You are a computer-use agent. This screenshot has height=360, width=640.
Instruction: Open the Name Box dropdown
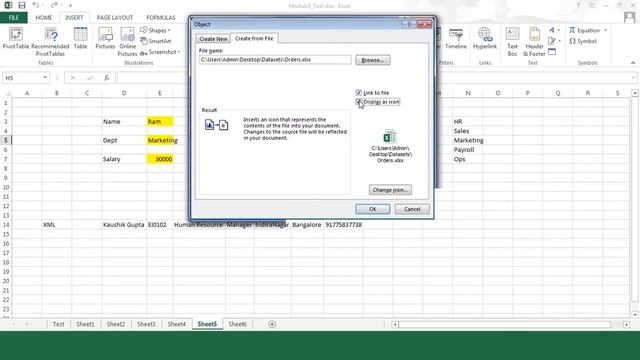(x=45, y=78)
